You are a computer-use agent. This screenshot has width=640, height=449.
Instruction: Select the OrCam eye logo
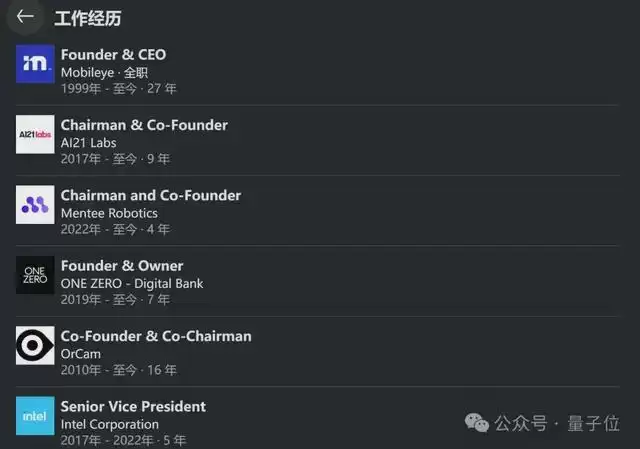35,345
